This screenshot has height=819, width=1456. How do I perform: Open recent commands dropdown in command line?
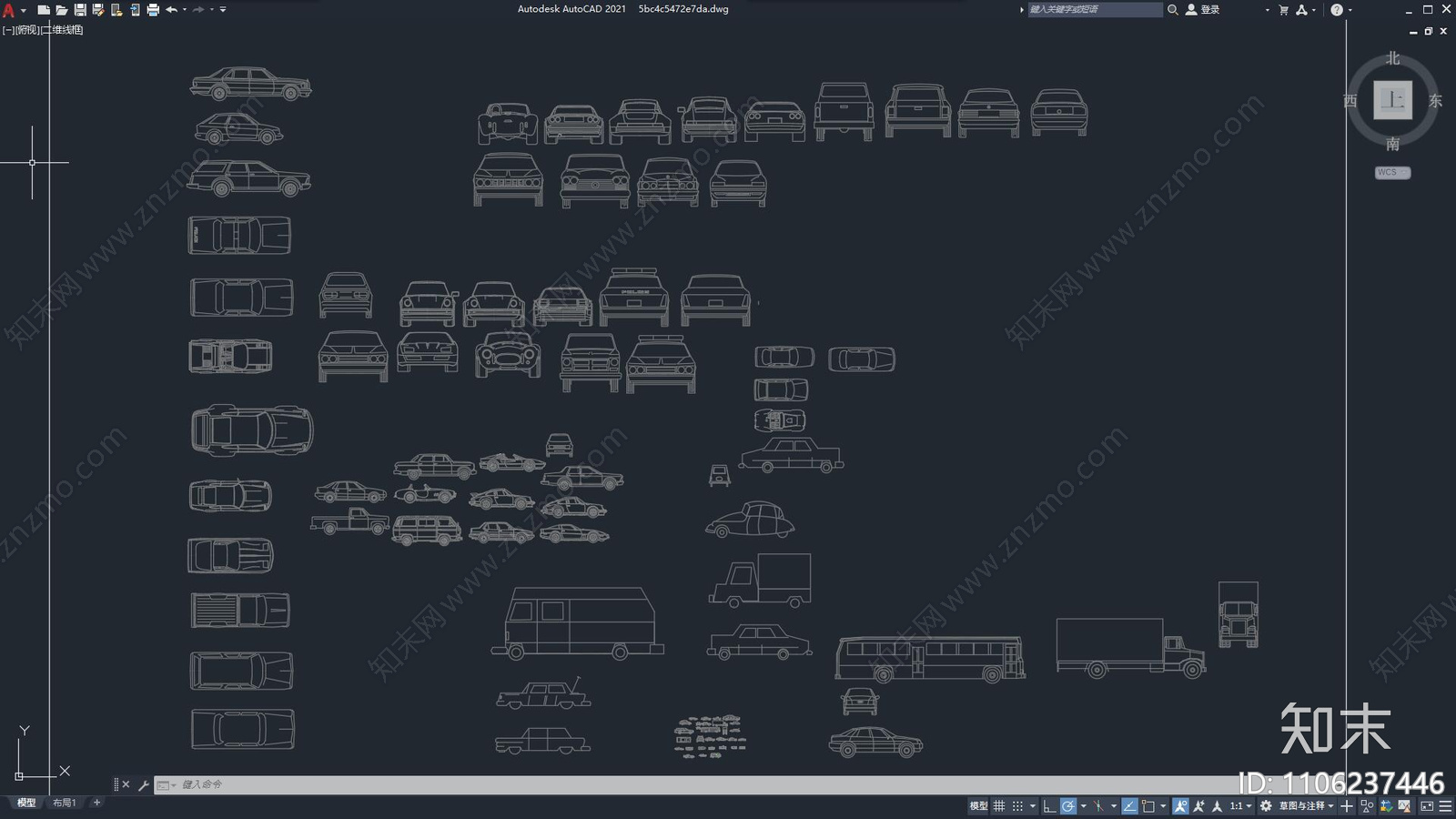pyautogui.click(x=166, y=784)
